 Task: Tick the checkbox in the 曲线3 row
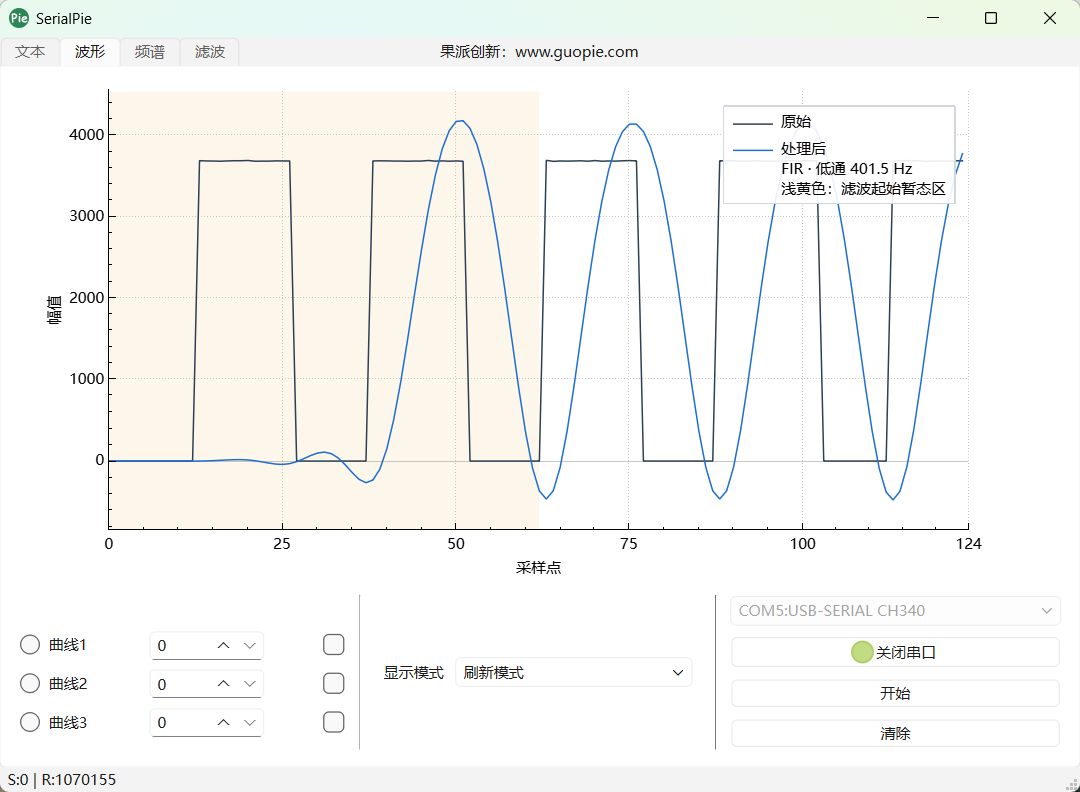(333, 722)
